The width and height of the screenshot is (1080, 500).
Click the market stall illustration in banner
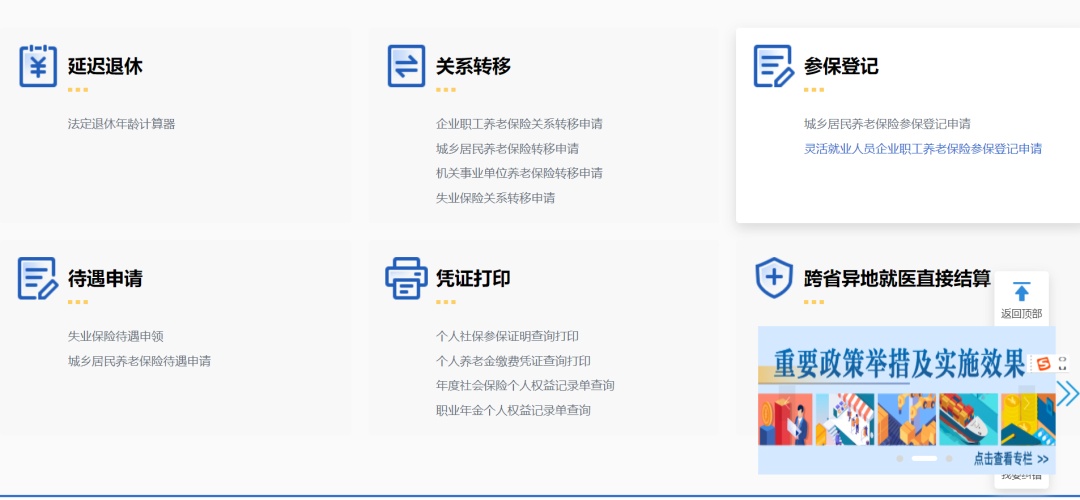[x=845, y=419]
